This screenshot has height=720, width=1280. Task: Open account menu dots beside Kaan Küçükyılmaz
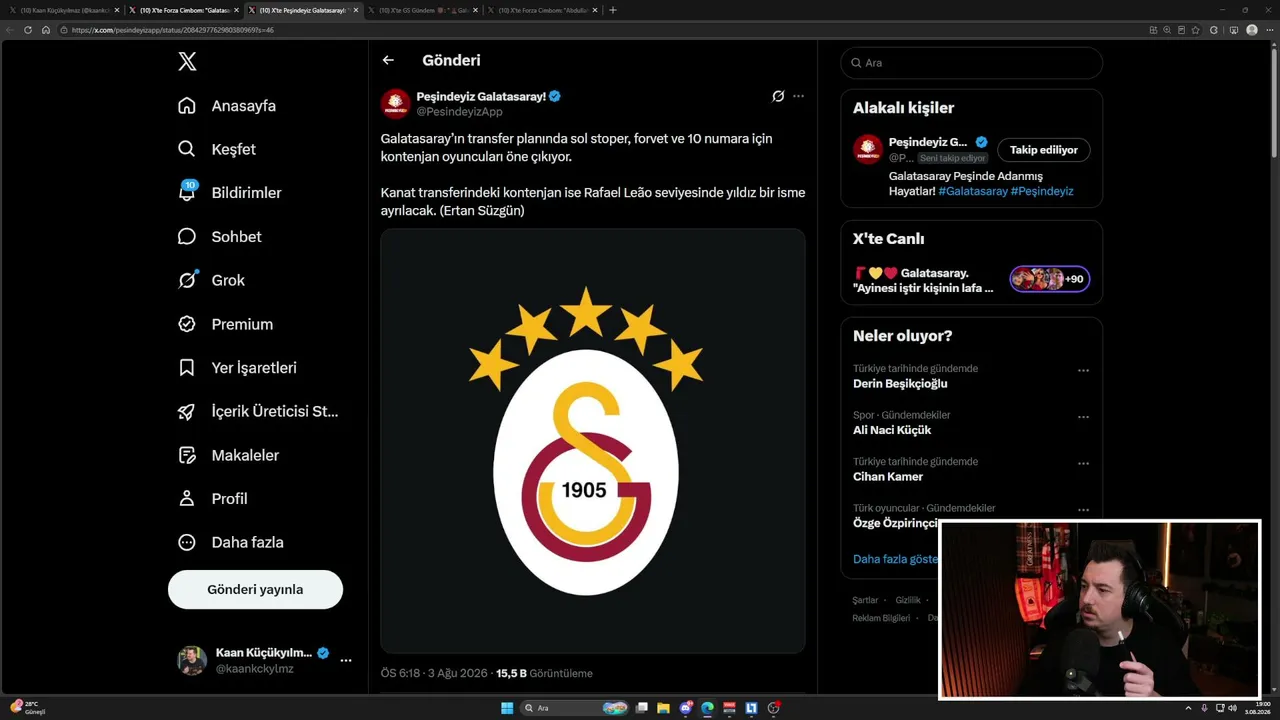click(346, 661)
